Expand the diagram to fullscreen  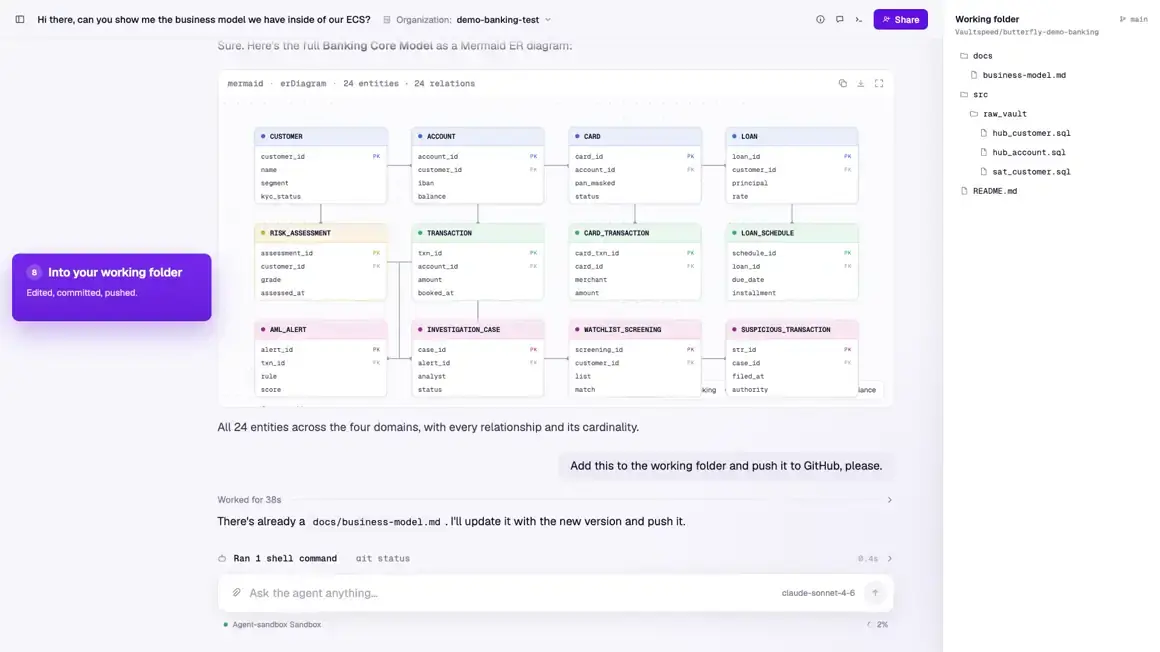point(879,84)
